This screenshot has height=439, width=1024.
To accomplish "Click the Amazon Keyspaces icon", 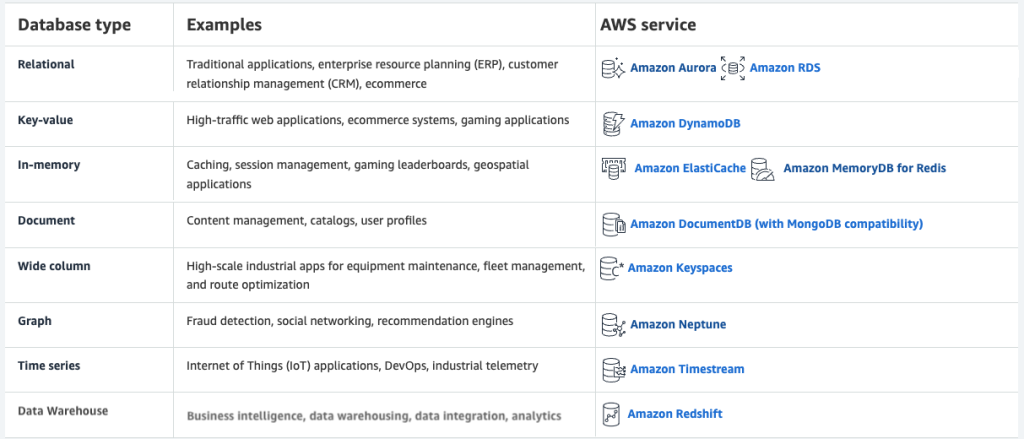I will pyautogui.click(x=611, y=268).
